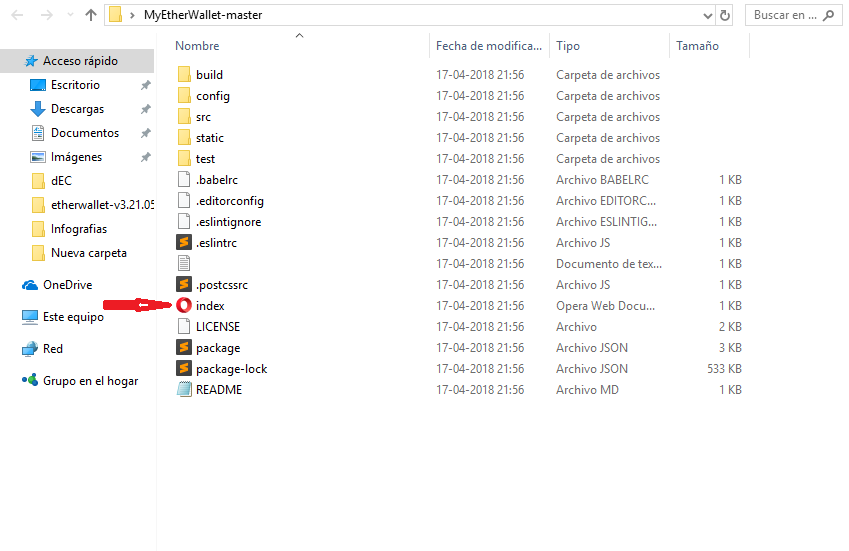Open Escritorio in the sidebar
Image resolution: width=849 pixels, height=551 pixels.
[x=75, y=85]
